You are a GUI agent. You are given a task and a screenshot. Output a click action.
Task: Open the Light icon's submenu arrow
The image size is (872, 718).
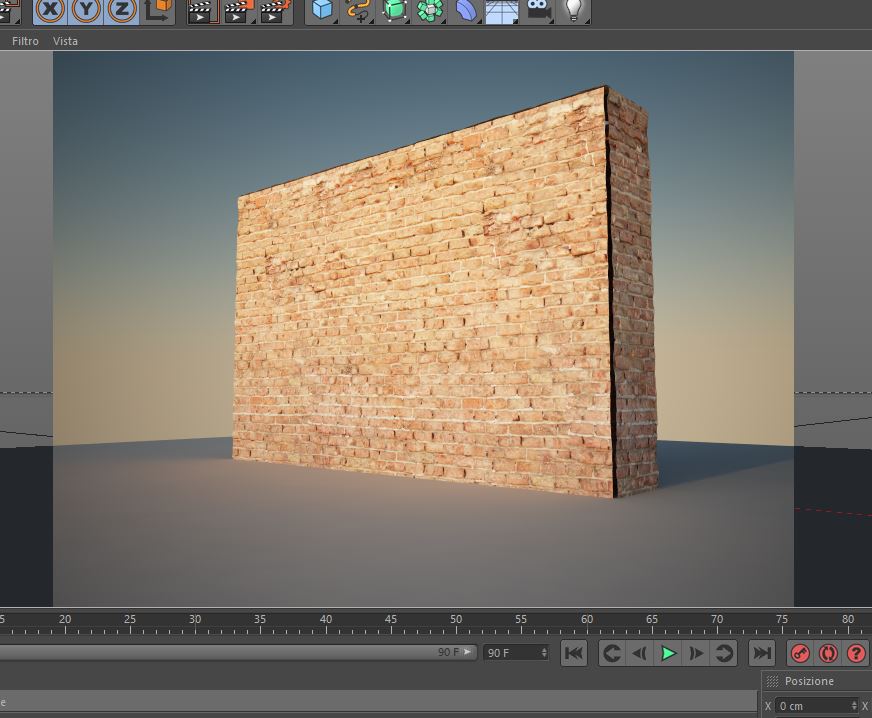[587, 21]
